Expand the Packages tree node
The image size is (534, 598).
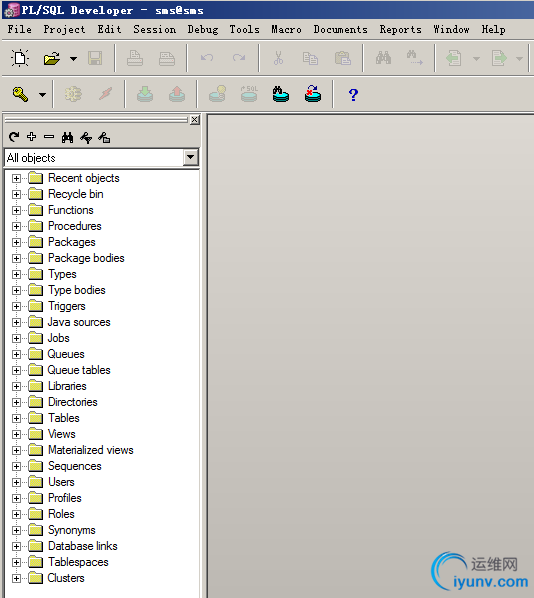click(x=16, y=243)
